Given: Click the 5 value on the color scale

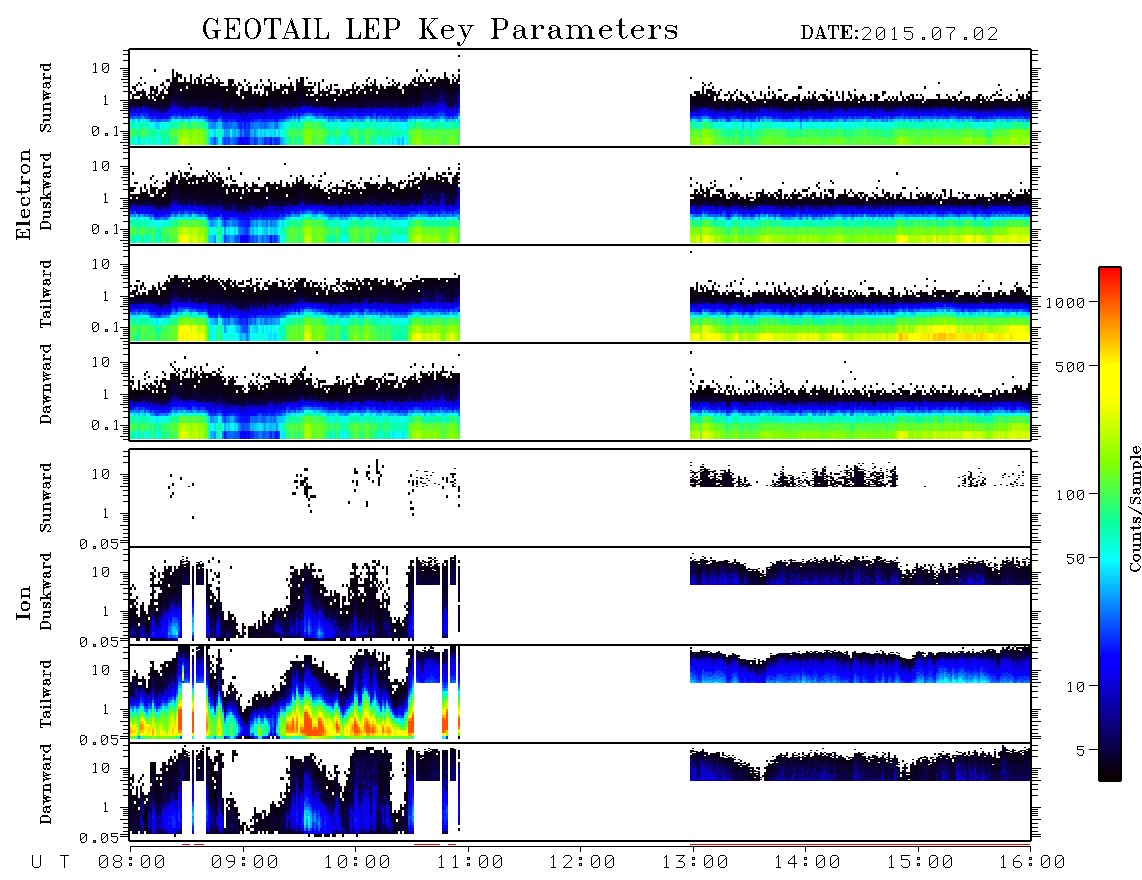Looking at the screenshot, I should [1081, 751].
